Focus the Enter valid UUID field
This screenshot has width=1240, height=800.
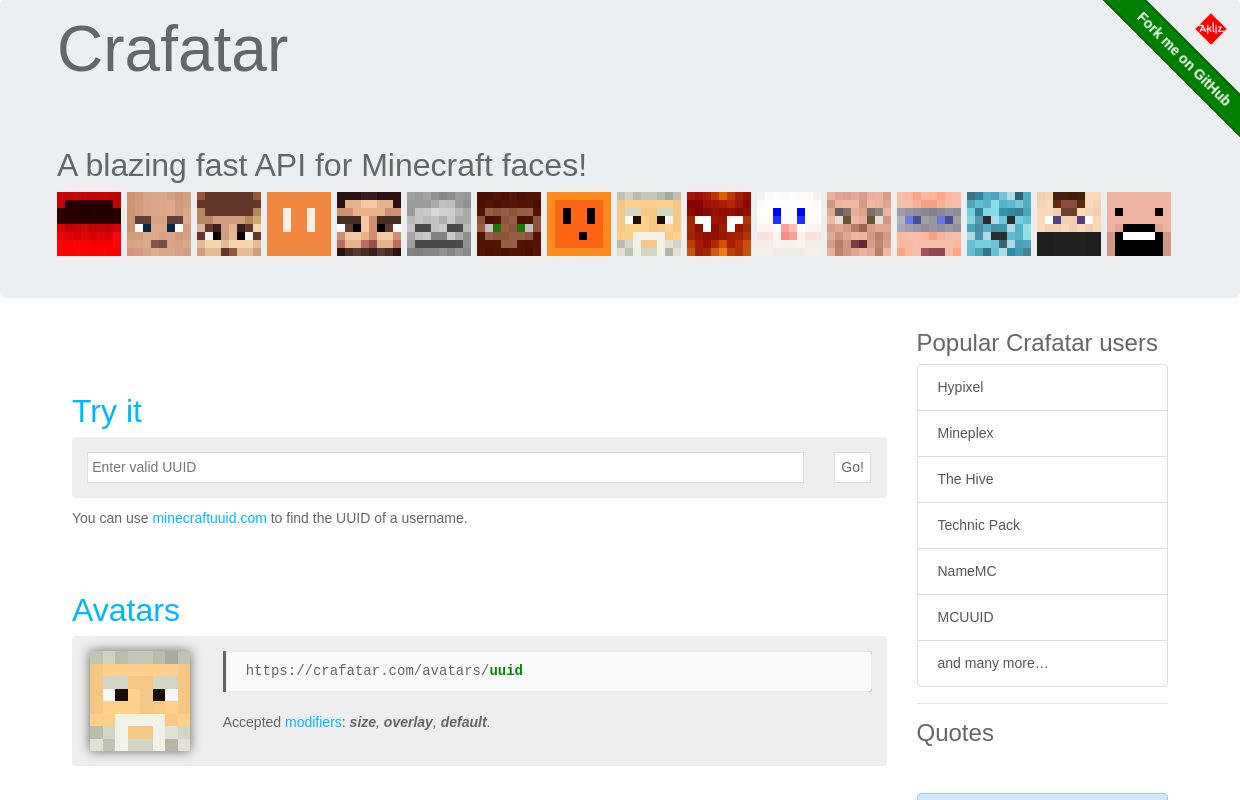[x=445, y=467]
